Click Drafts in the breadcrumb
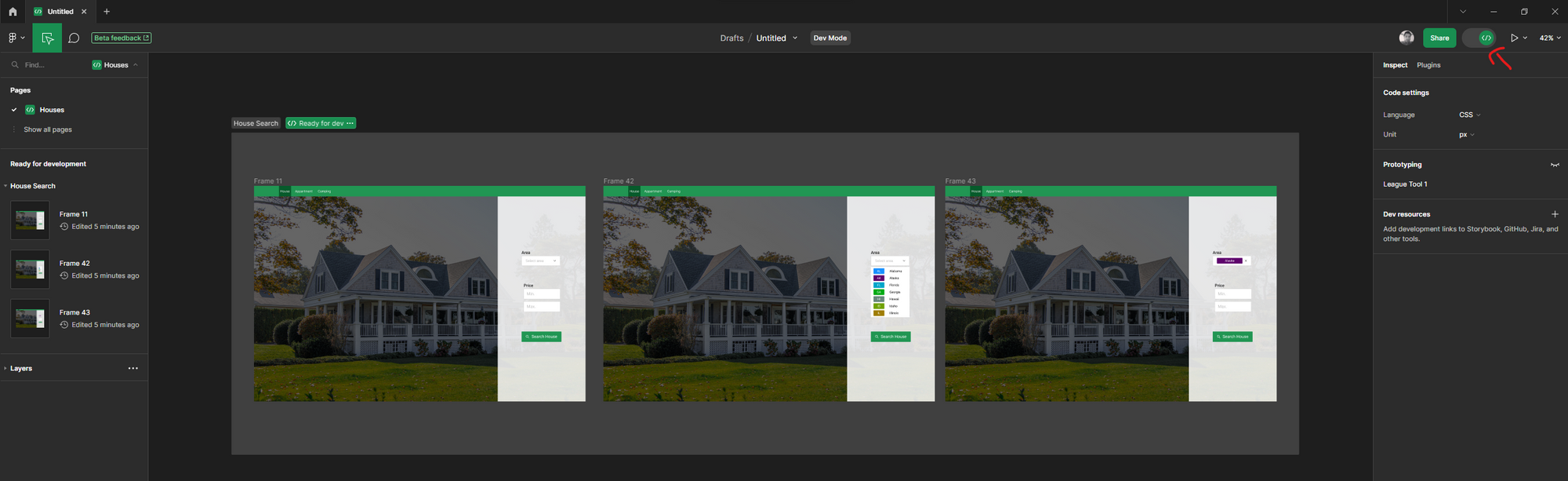The width and height of the screenshot is (1568, 481). pos(731,38)
